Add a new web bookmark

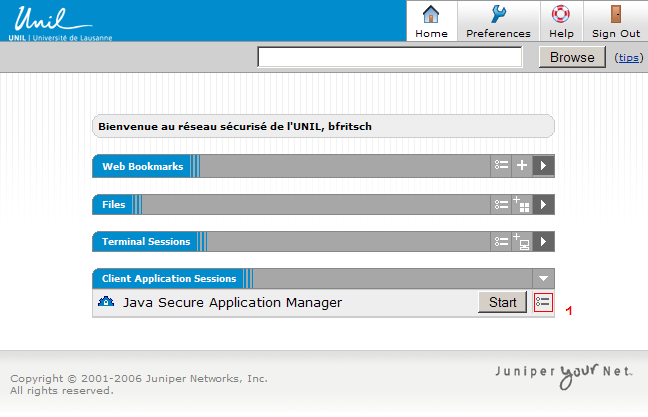[x=522, y=166]
